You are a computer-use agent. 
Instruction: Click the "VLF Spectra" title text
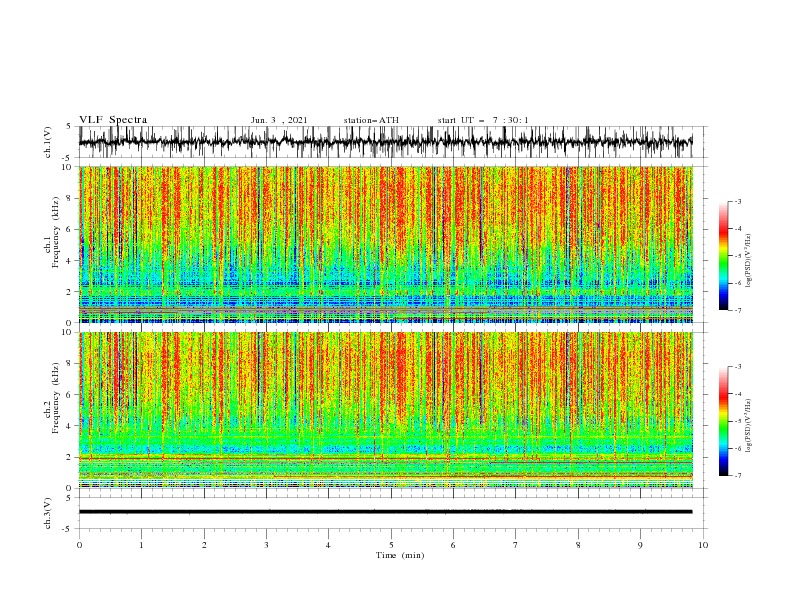(113, 120)
